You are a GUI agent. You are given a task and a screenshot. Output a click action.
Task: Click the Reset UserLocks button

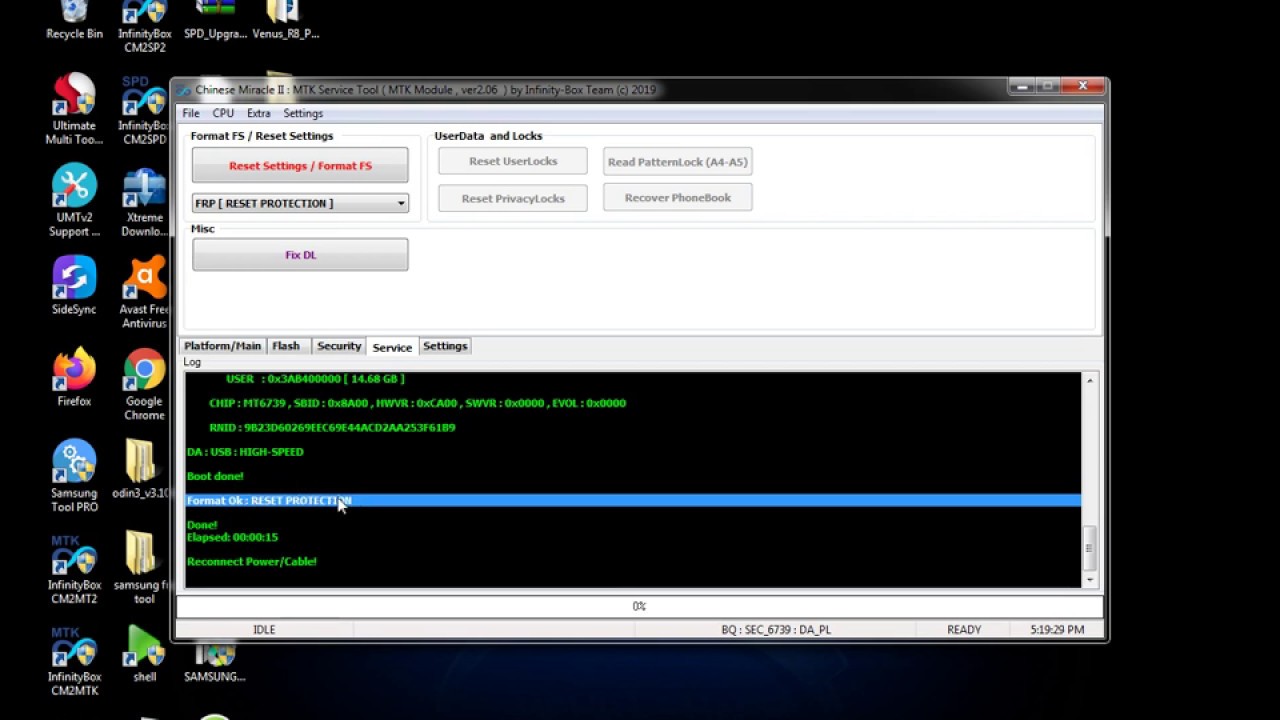tap(513, 161)
